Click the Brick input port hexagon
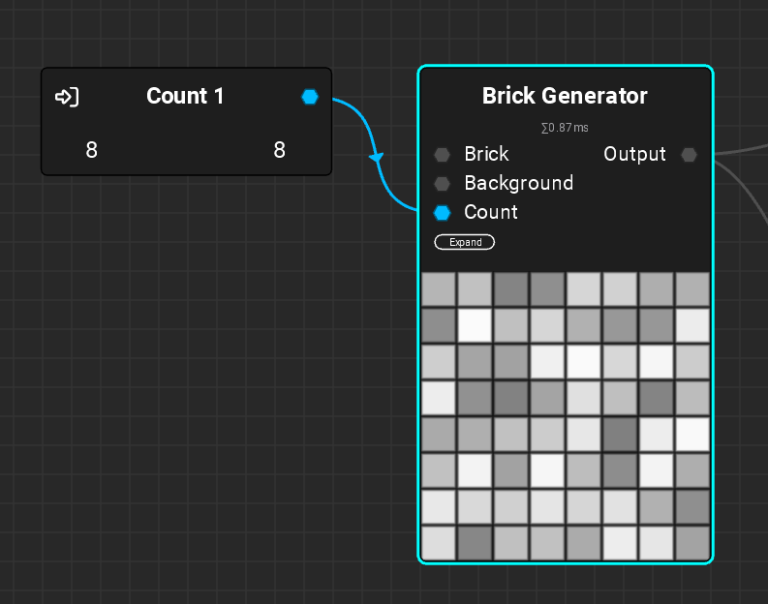 tap(442, 155)
